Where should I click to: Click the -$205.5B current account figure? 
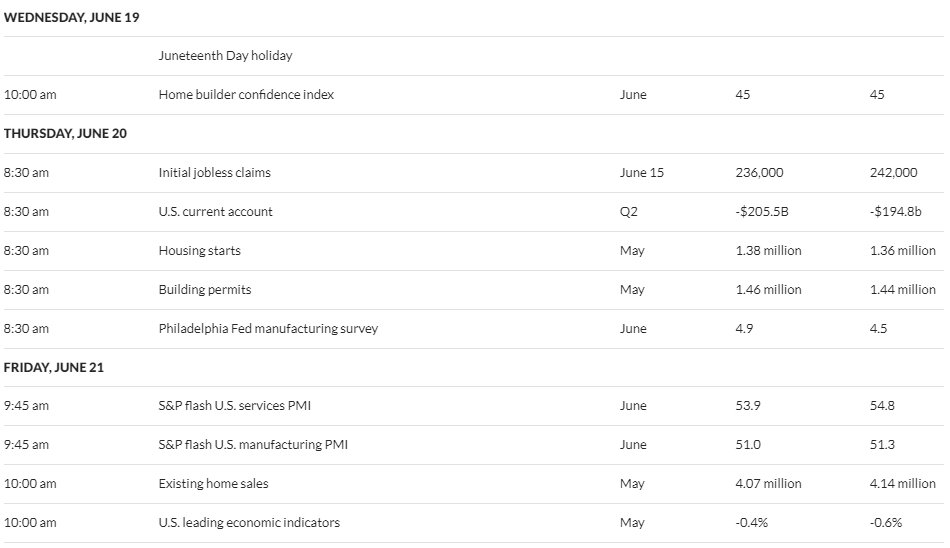pyautogui.click(x=762, y=212)
